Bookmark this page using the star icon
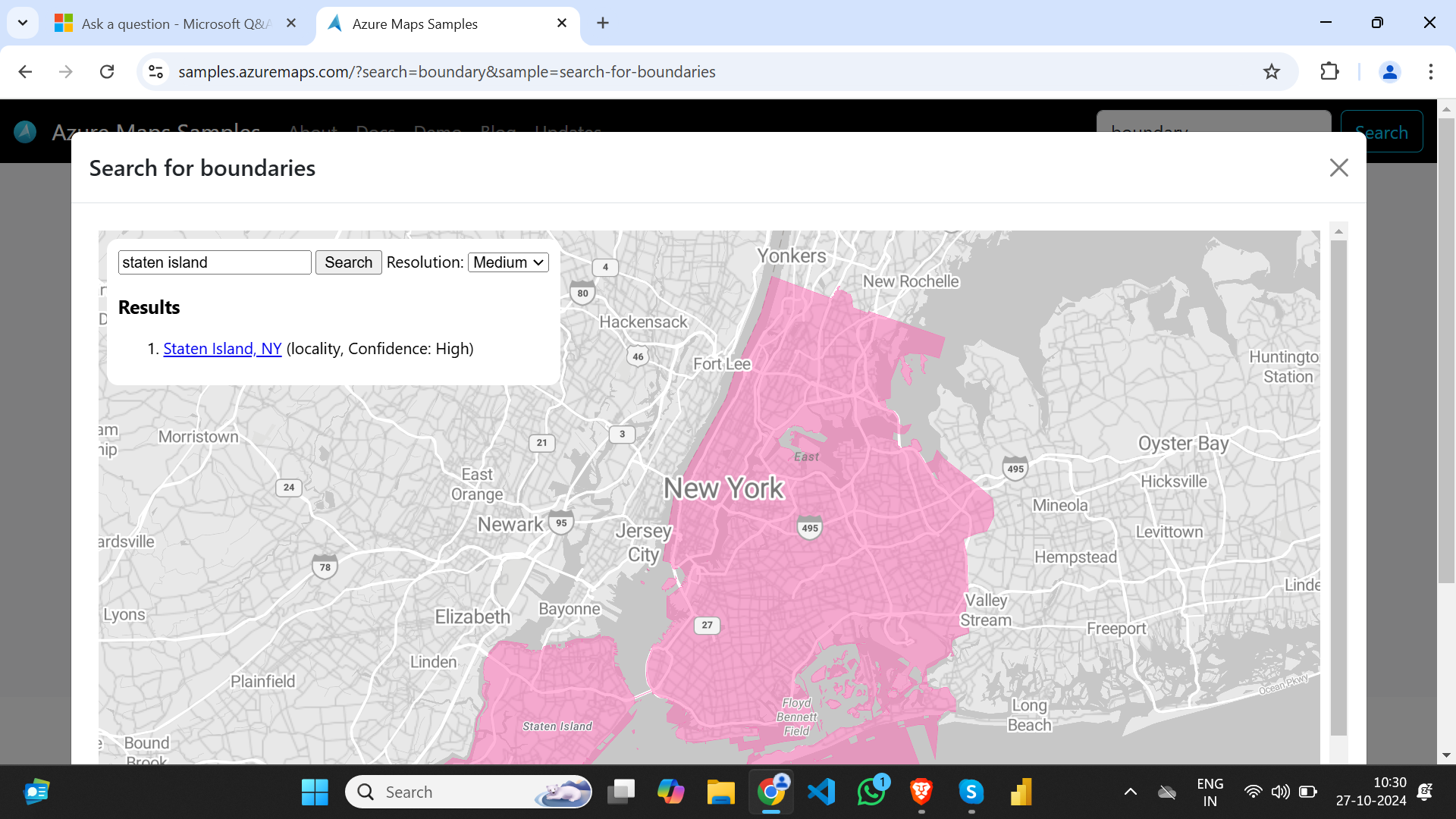 1272,71
